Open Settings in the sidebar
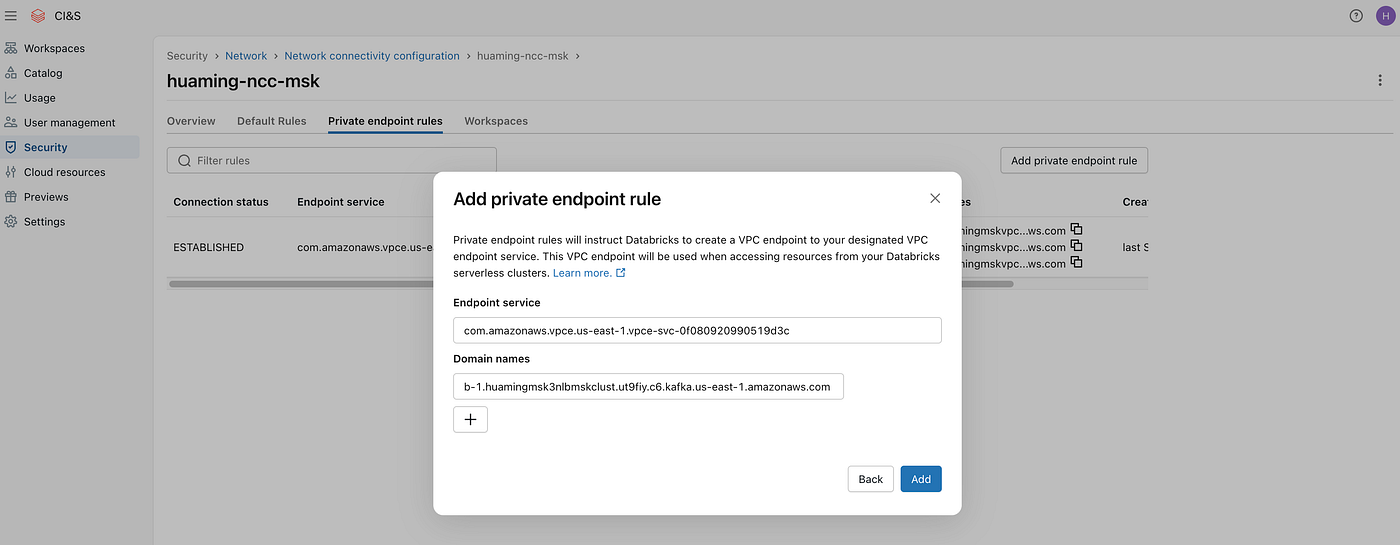This screenshot has width=1400, height=545. click(x=44, y=222)
